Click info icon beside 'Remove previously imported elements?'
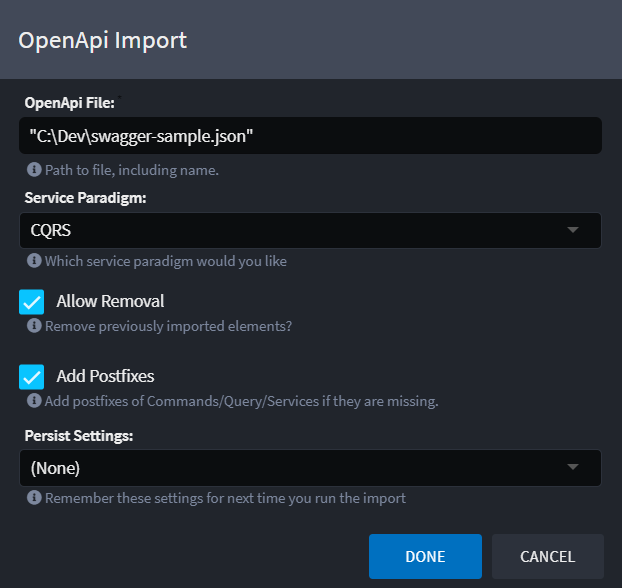Screen dimensions: 622x588 (x=34, y=326)
